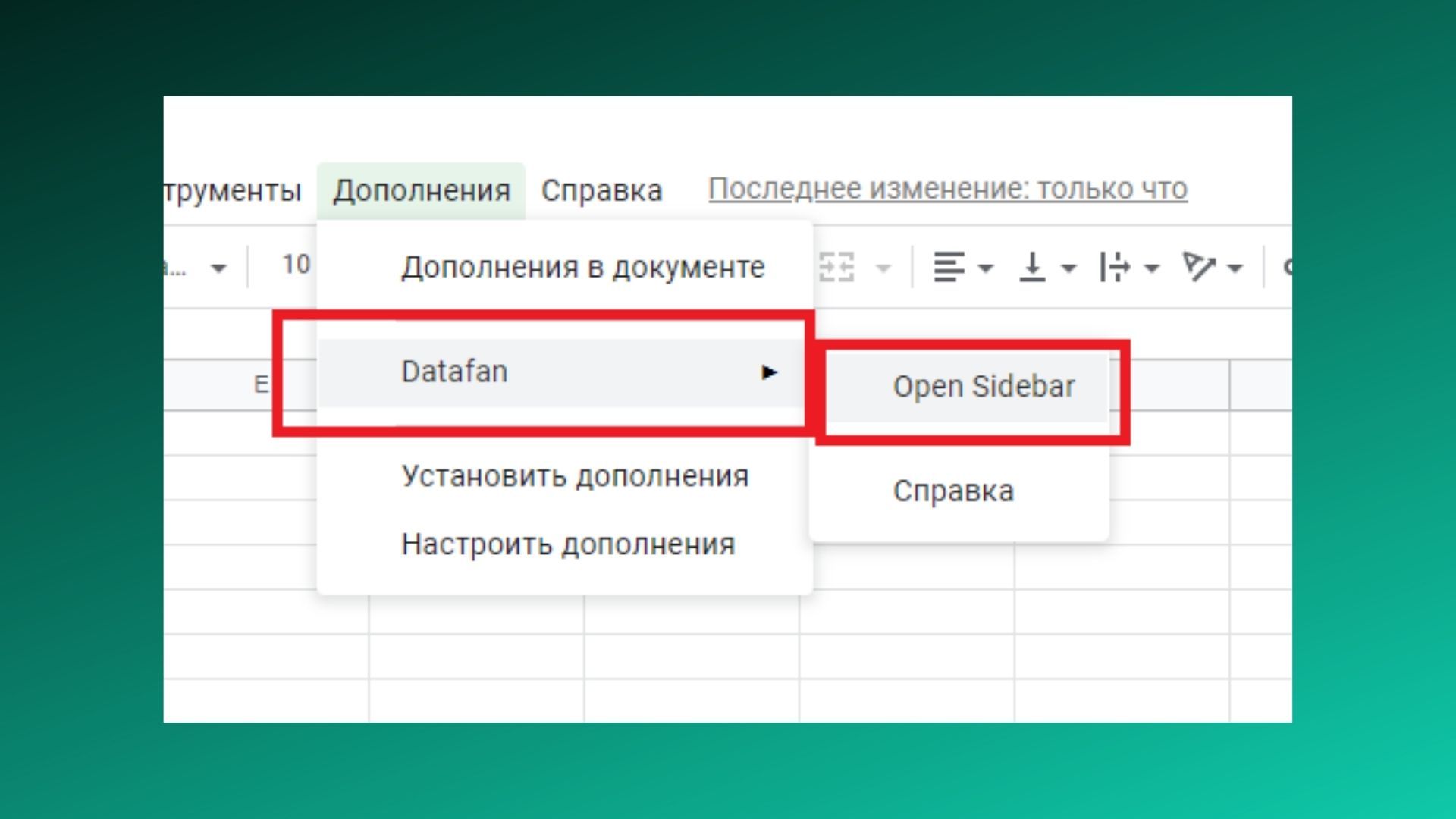Open horizontal align dropdown arrow
This screenshot has height=819, width=1456.
(986, 268)
